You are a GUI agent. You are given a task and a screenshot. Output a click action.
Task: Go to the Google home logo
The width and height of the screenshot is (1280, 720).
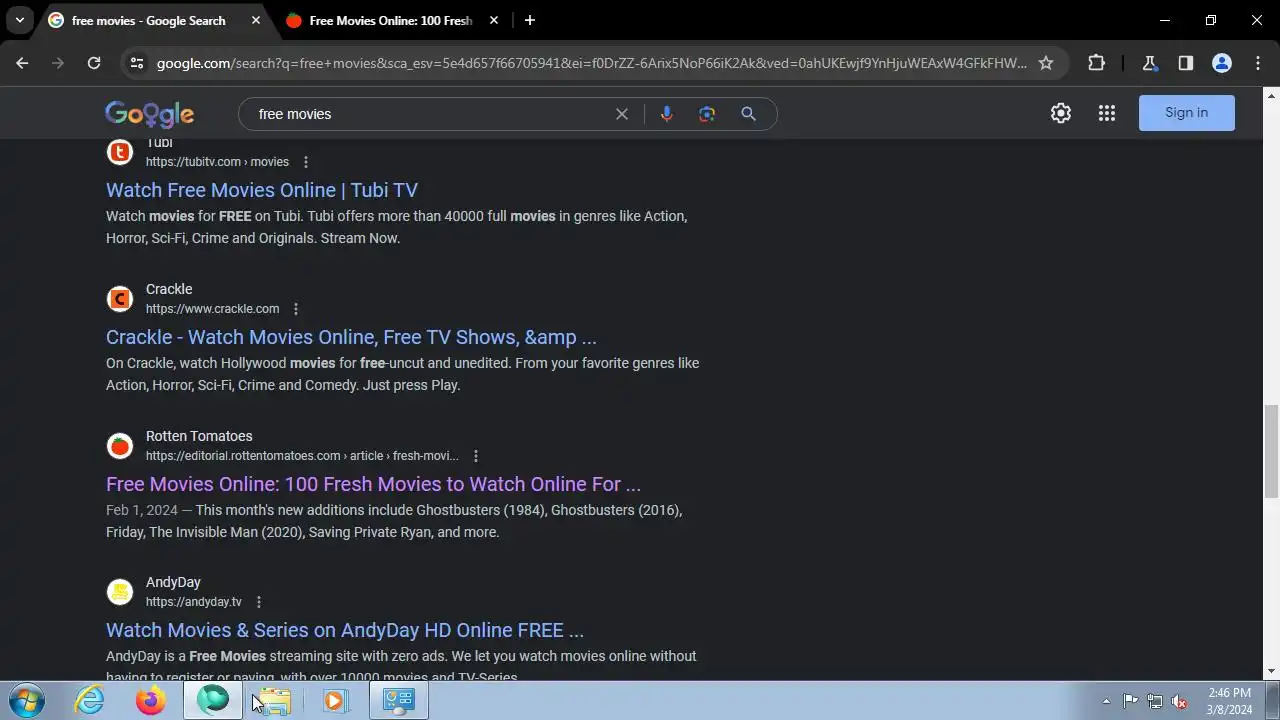coord(149,114)
